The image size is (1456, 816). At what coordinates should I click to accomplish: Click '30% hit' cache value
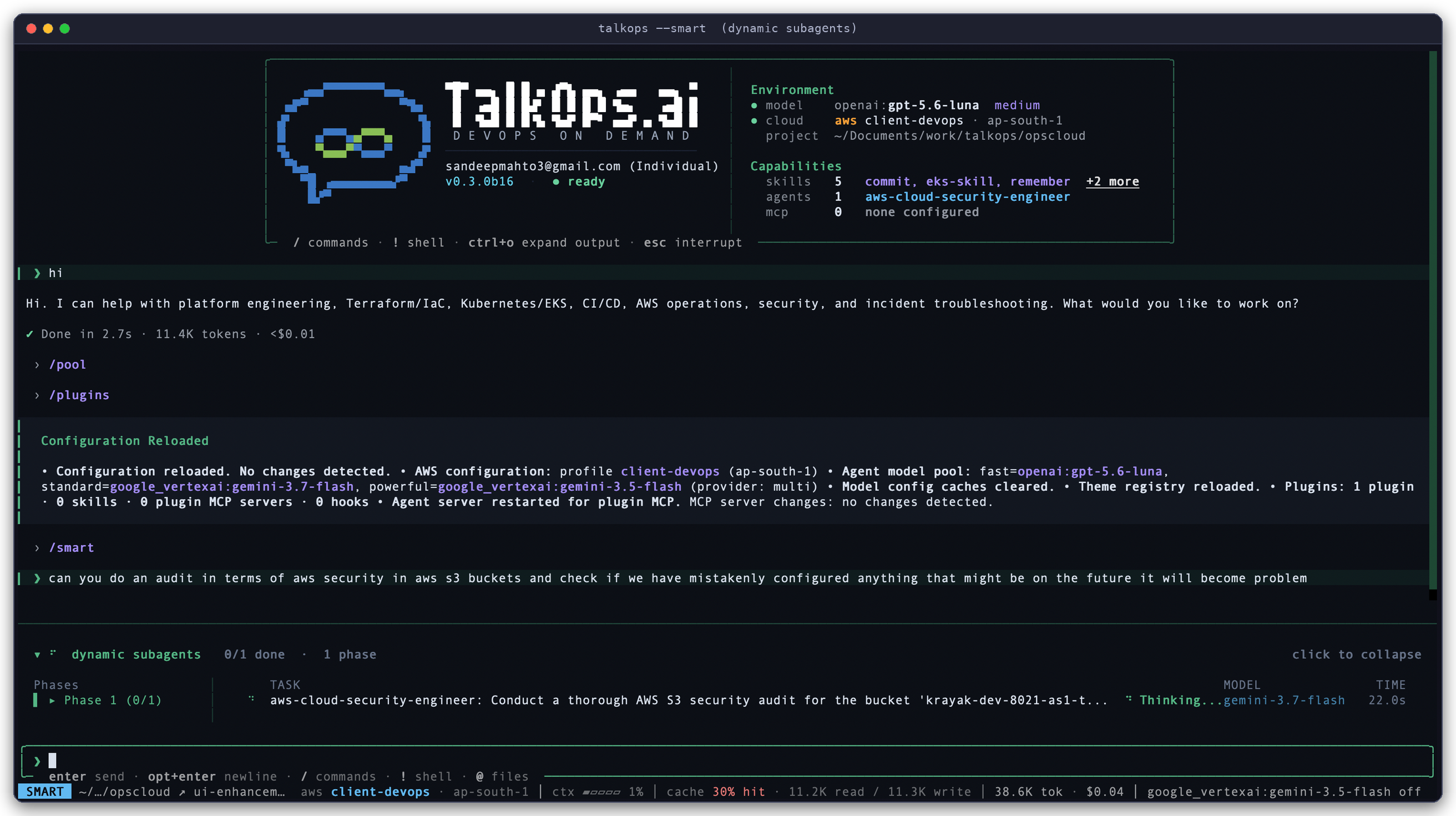738,792
